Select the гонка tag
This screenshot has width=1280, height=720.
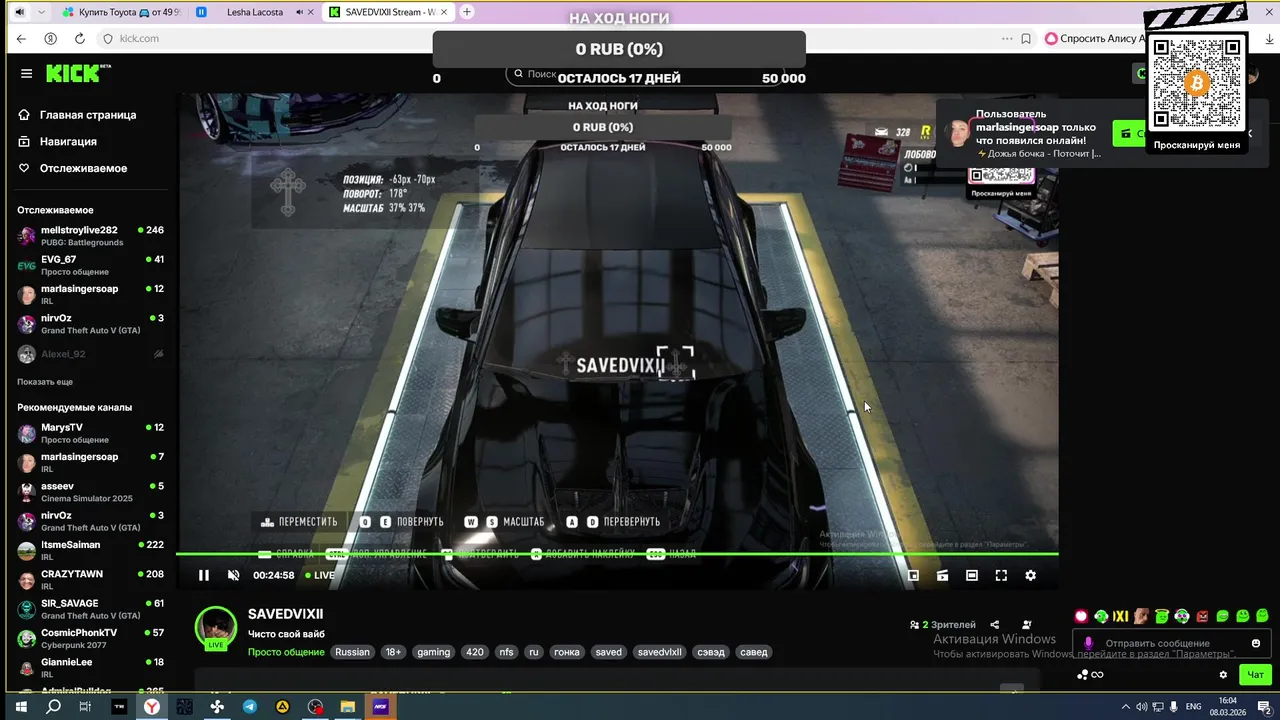[x=566, y=652]
